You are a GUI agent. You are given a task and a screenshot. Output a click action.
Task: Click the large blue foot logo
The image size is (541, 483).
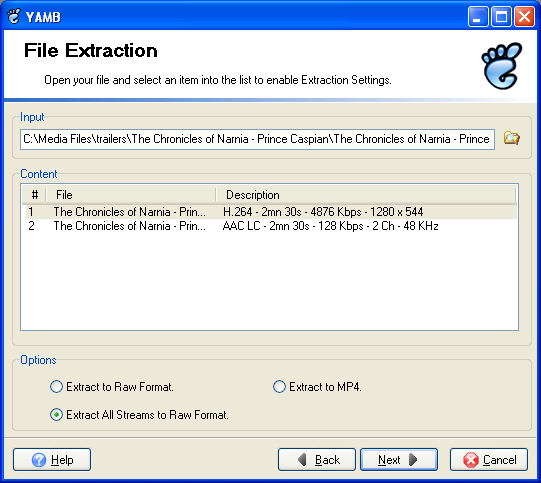pos(502,66)
